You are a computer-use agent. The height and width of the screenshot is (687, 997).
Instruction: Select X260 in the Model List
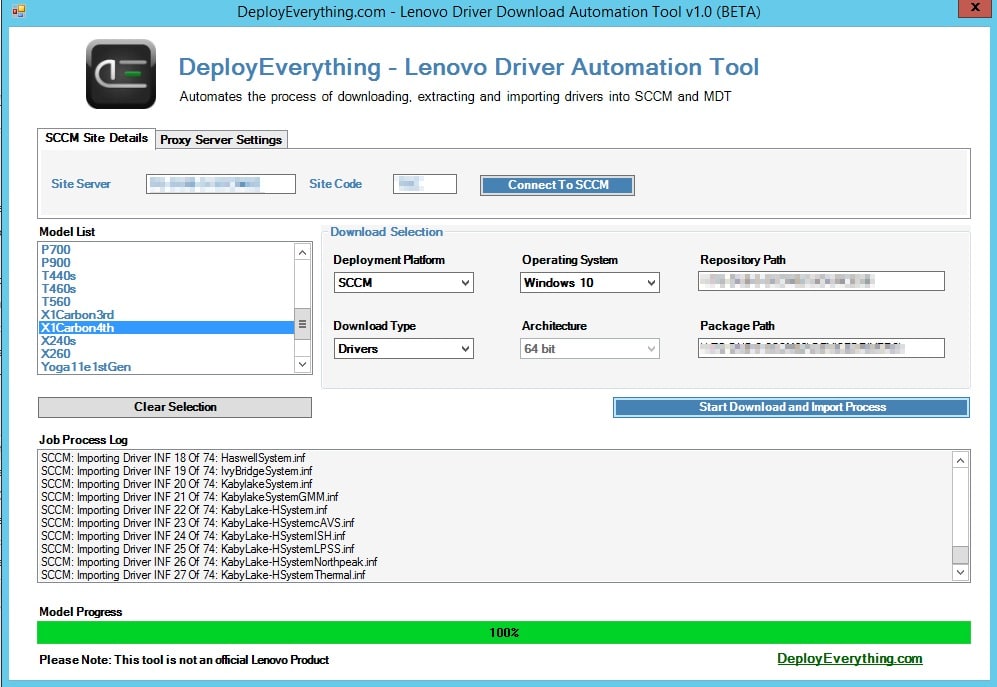tap(167, 354)
